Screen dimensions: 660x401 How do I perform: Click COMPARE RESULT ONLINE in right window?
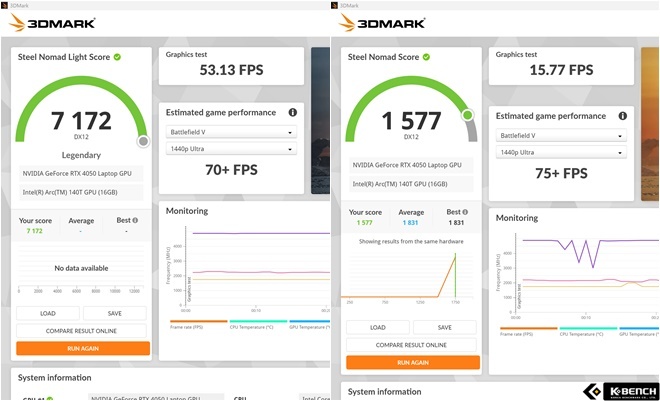pyautogui.click(x=411, y=345)
